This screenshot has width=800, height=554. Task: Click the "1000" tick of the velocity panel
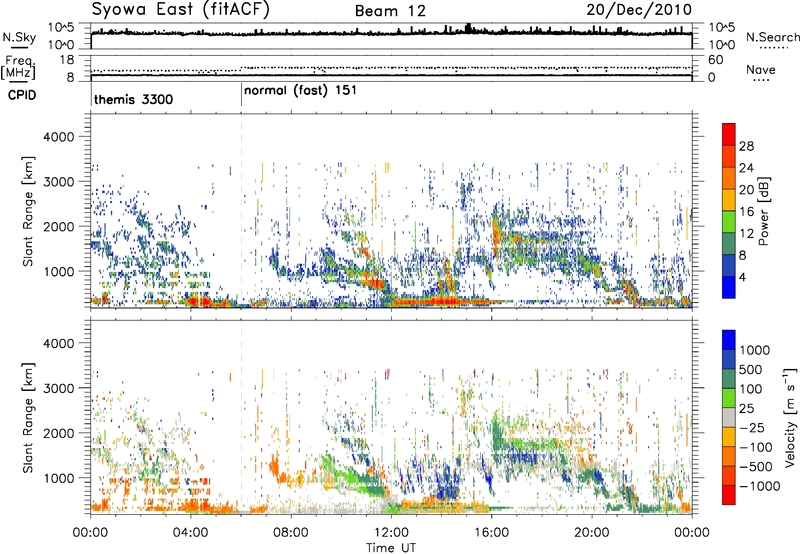58,478
